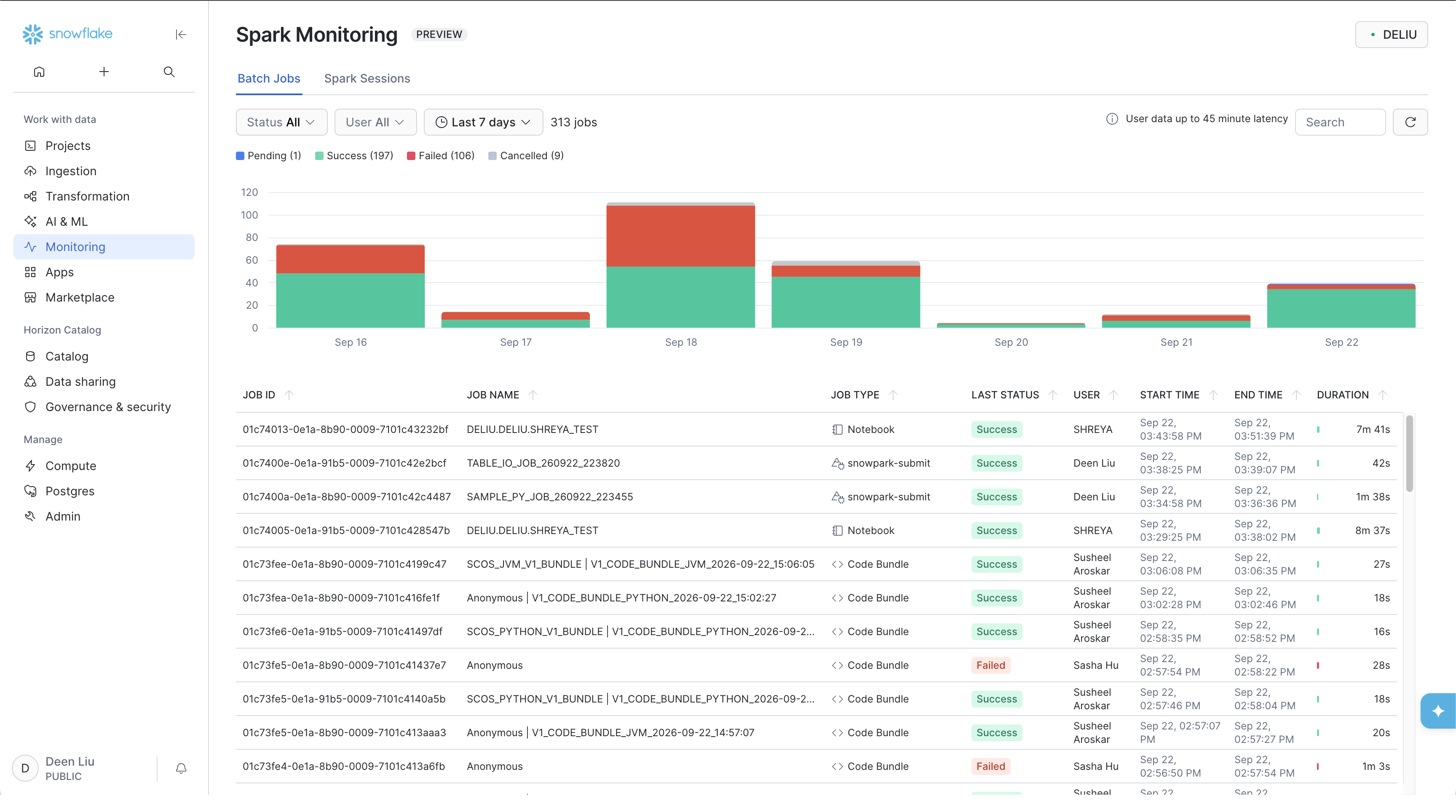Open Apps in the sidebar
The image size is (1456, 812).
coord(104,272)
